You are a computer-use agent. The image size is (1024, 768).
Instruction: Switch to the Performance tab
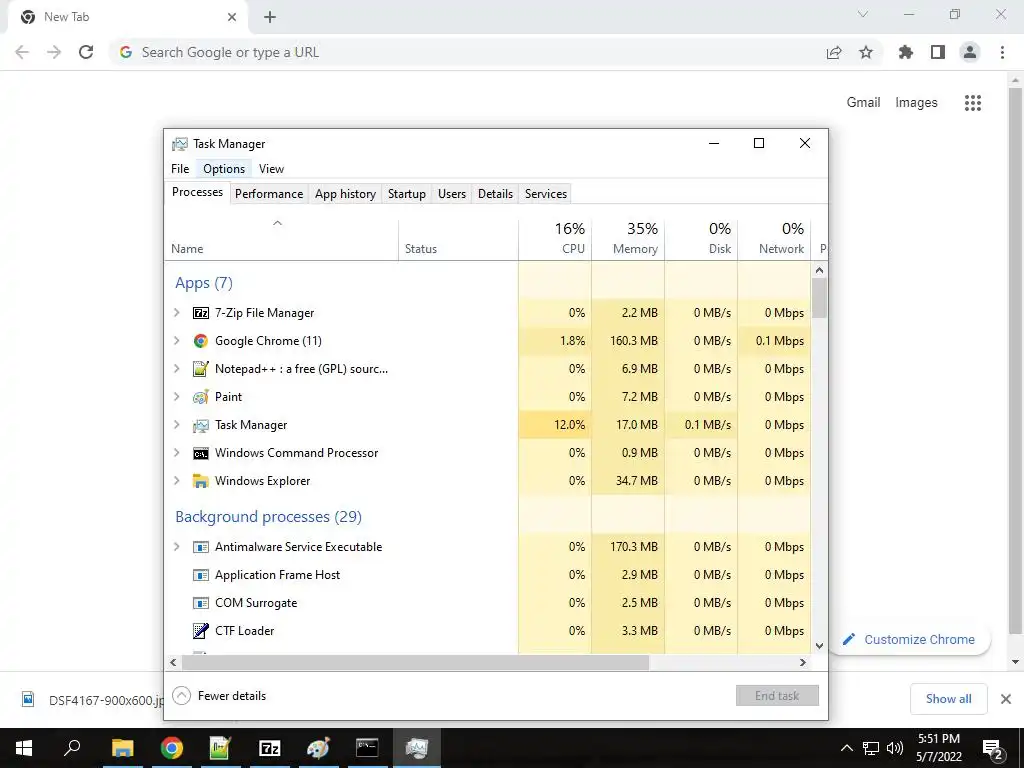pos(269,194)
